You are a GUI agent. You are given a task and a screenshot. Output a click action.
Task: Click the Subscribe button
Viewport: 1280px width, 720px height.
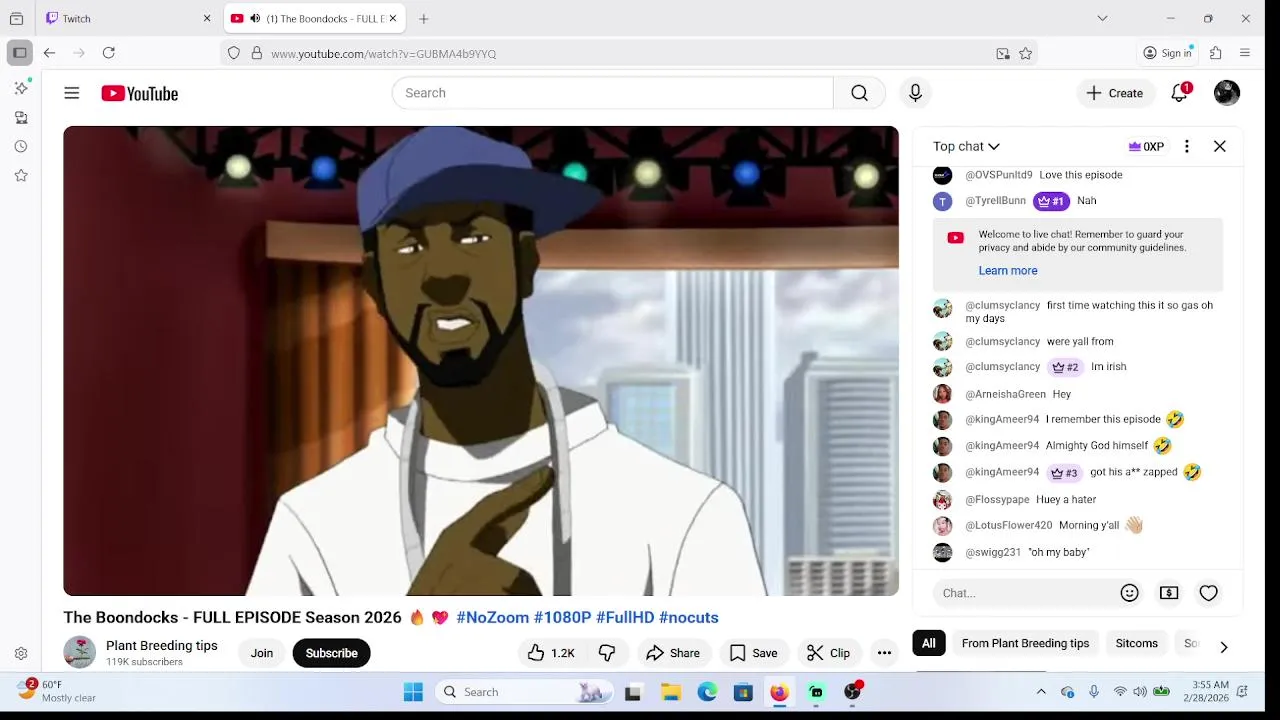point(331,653)
